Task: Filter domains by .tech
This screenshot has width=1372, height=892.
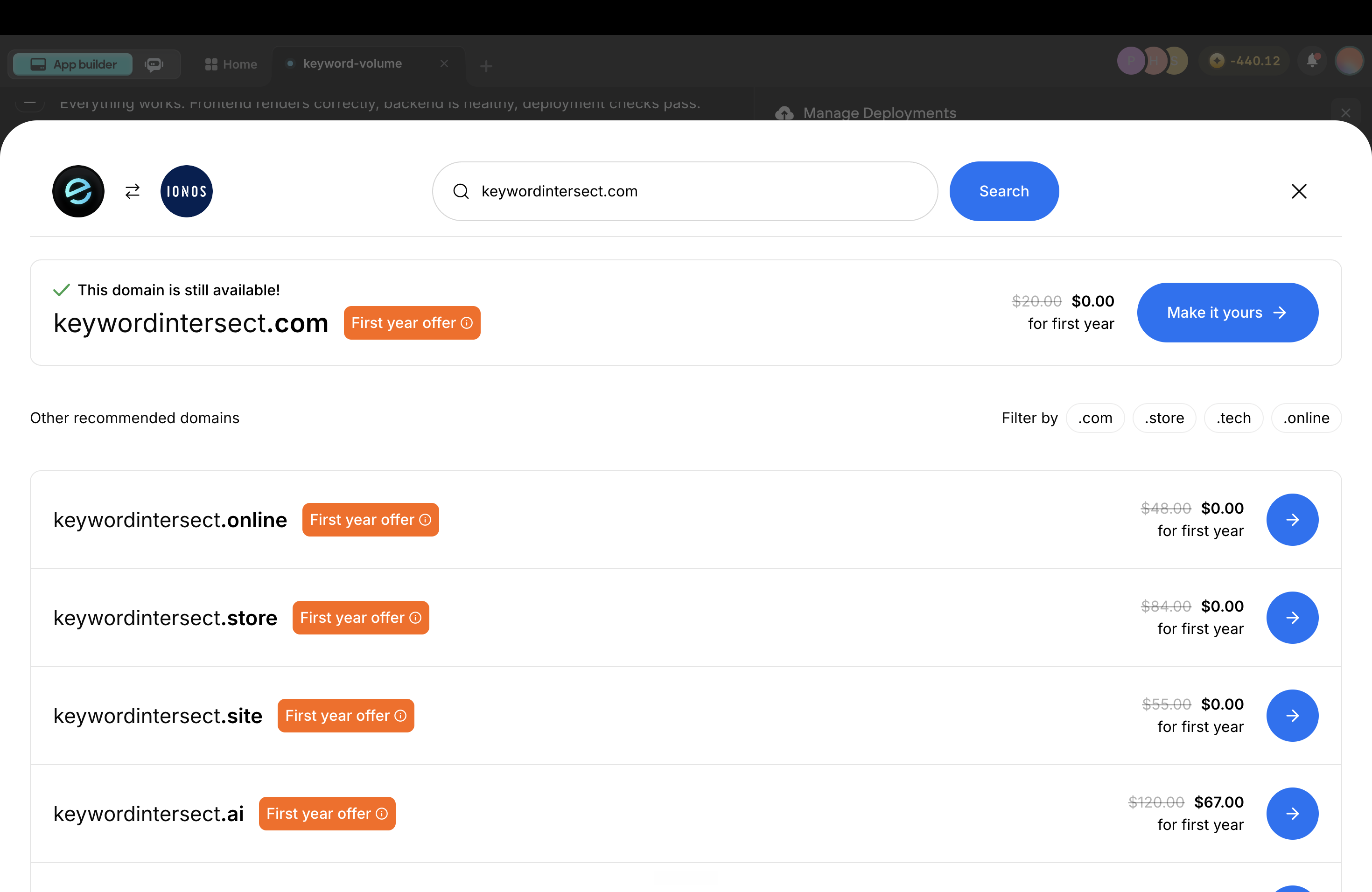Action: [1234, 418]
